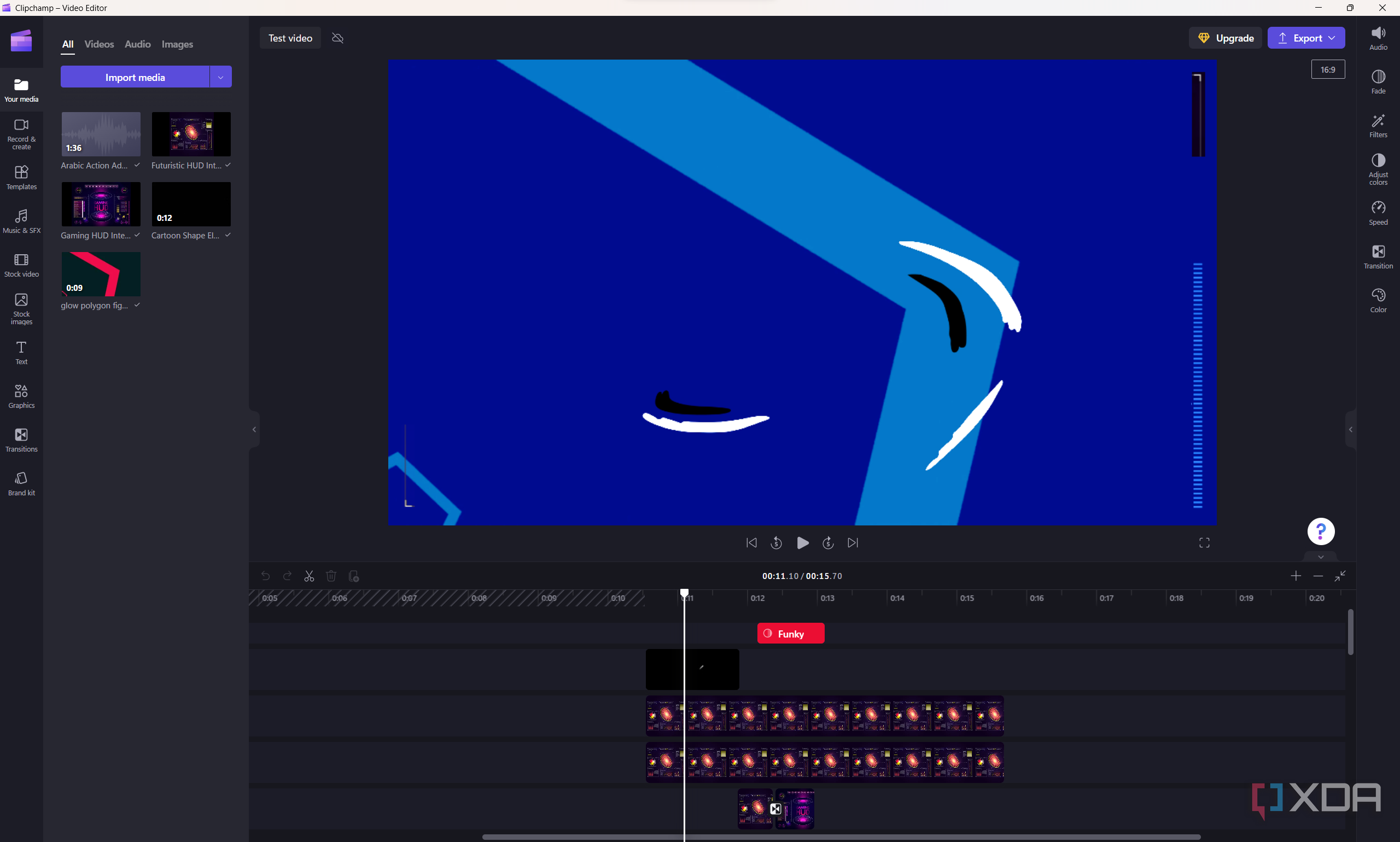The image size is (1400, 842).
Task: Delete selected clip with trash icon
Action: click(331, 576)
